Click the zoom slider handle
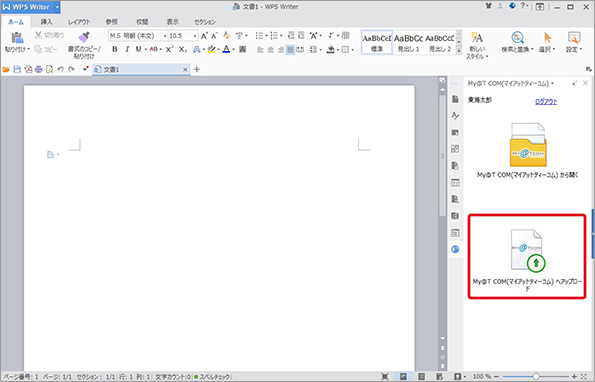The height and width of the screenshot is (382, 595). click(536, 376)
